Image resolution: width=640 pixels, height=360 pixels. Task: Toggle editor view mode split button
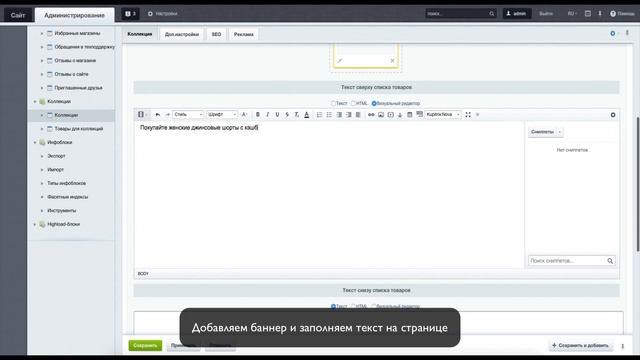coord(142,114)
